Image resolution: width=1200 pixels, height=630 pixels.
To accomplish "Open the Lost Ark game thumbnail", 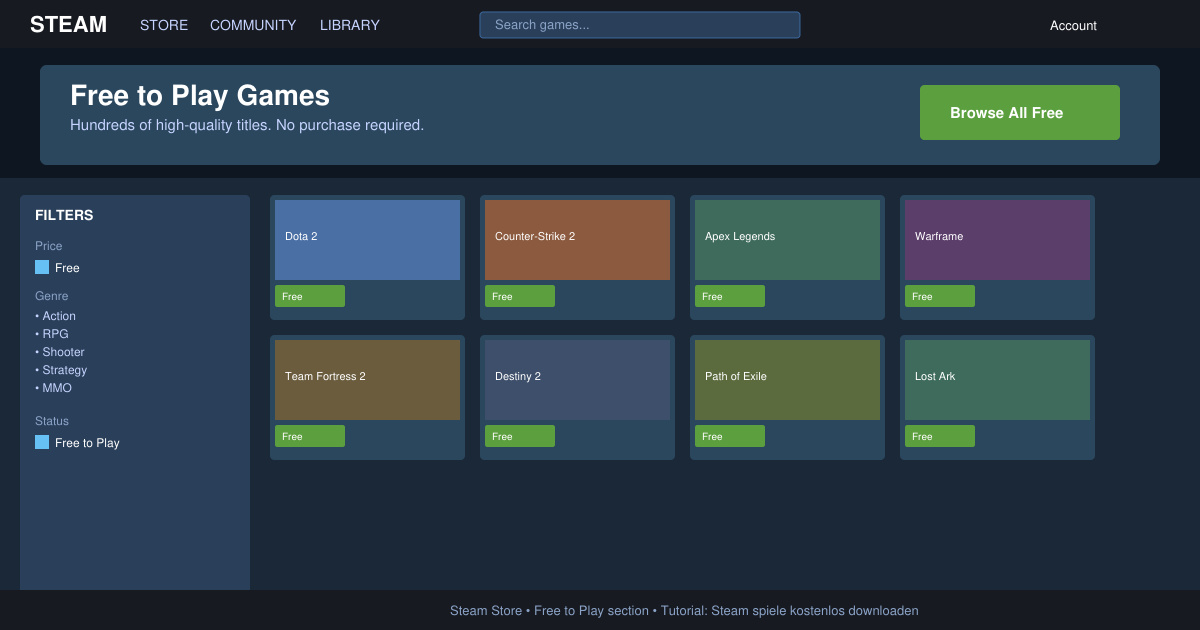I will [997, 380].
